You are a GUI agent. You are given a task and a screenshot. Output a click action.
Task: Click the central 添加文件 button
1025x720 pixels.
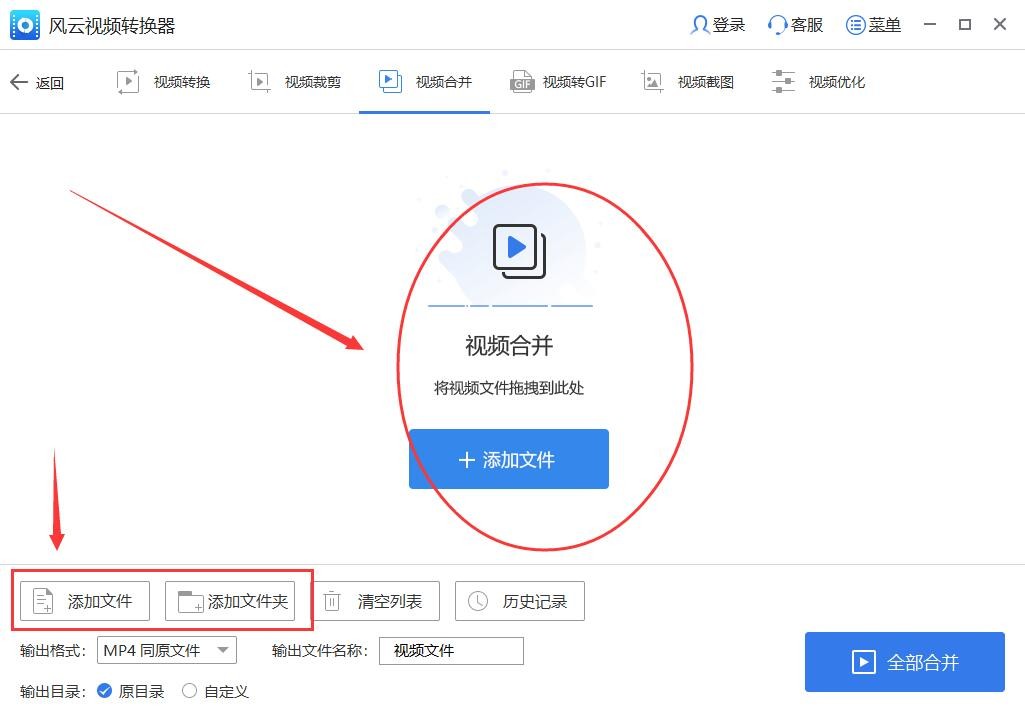click(x=508, y=459)
